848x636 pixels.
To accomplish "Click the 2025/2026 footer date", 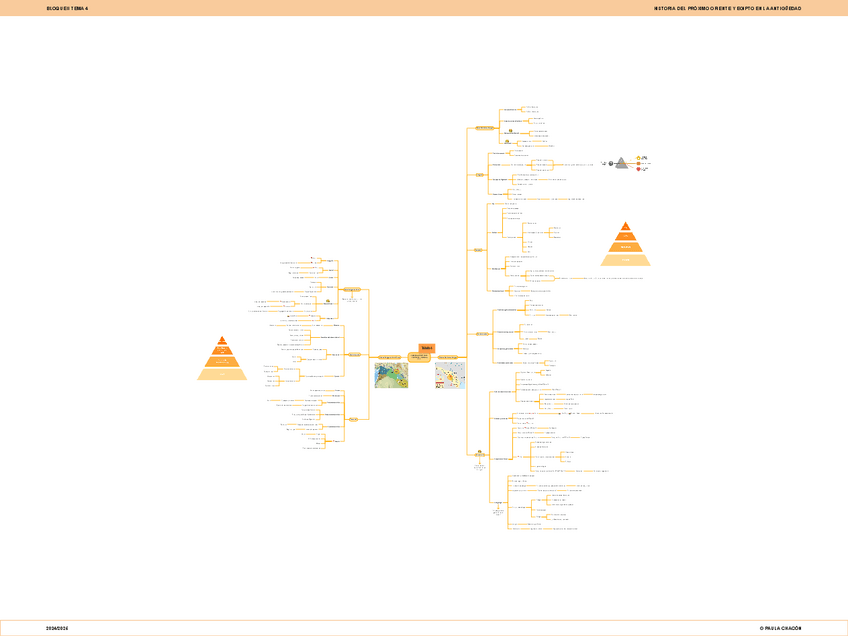I will tap(57, 628).
